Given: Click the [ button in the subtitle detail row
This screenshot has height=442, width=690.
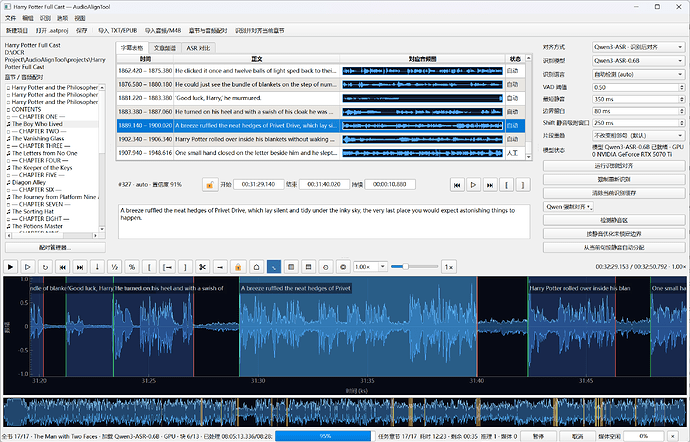Looking at the screenshot, I should click(506, 185).
